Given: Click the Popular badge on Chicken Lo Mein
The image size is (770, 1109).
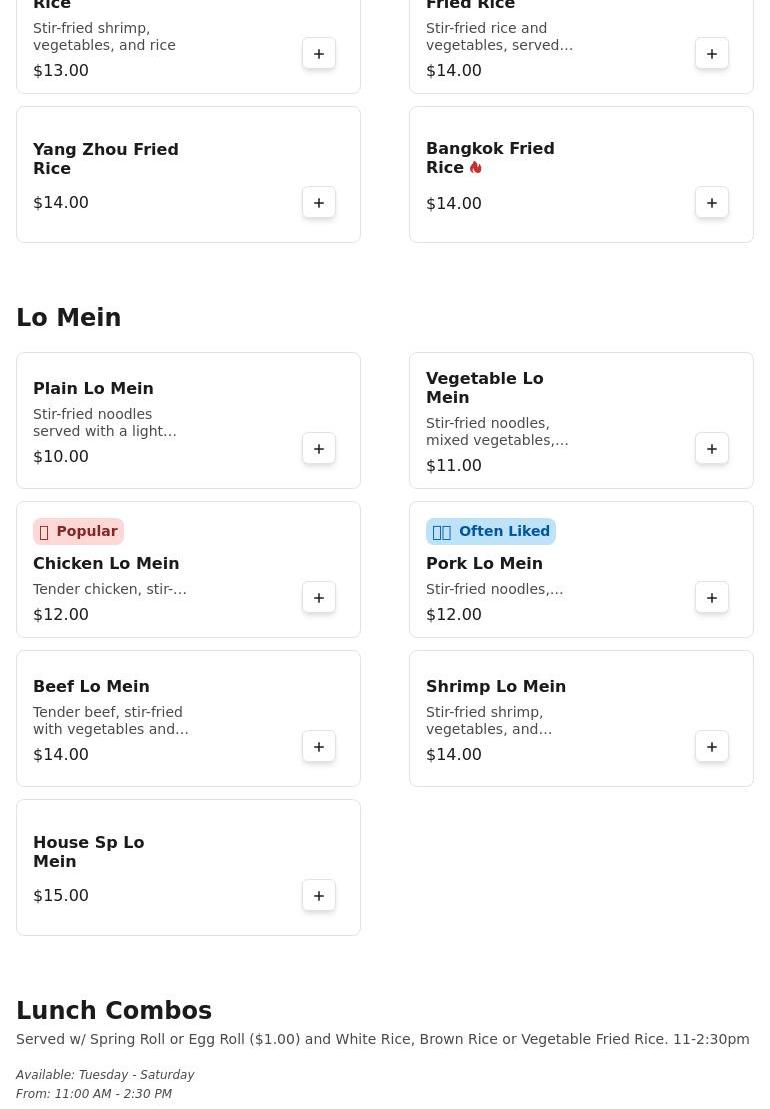Looking at the screenshot, I should tap(78, 531).
